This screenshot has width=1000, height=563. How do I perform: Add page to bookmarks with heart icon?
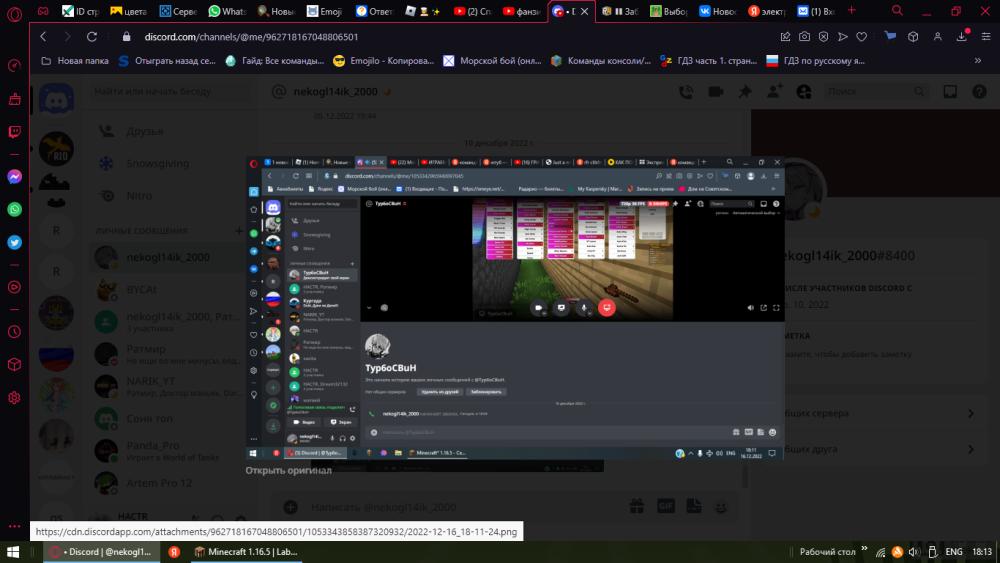pos(862,37)
